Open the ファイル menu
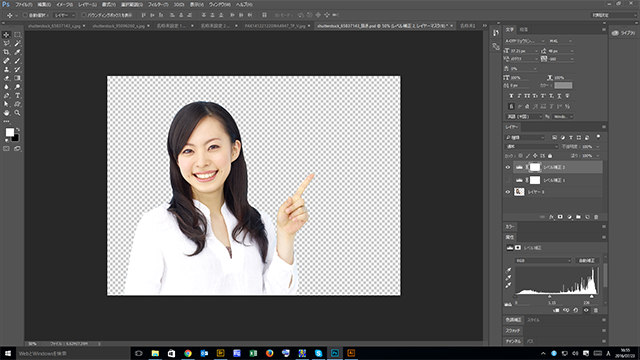The height and width of the screenshot is (360, 640). 24,4
